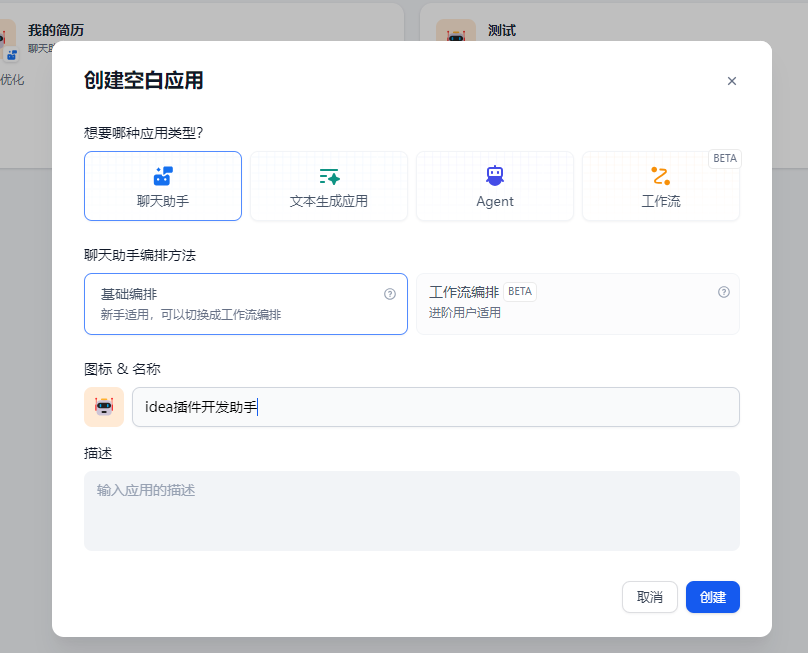Select 基础编排 orchestration method
Image resolution: width=808 pixels, height=653 pixels.
(246, 304)
